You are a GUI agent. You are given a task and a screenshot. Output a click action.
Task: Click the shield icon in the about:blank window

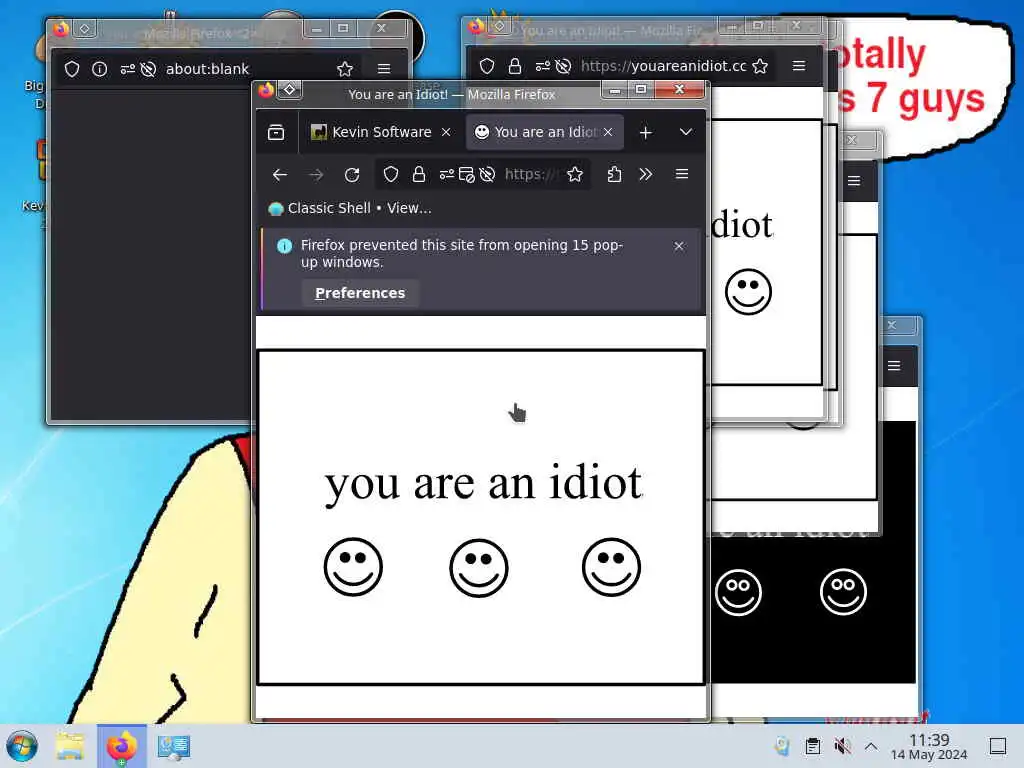(72, 69)
